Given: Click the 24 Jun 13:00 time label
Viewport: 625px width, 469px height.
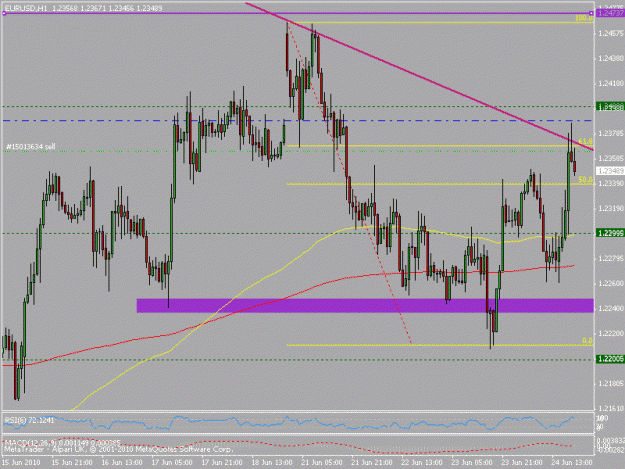Looking at the screenshot, I should click(x=572, y=462).
